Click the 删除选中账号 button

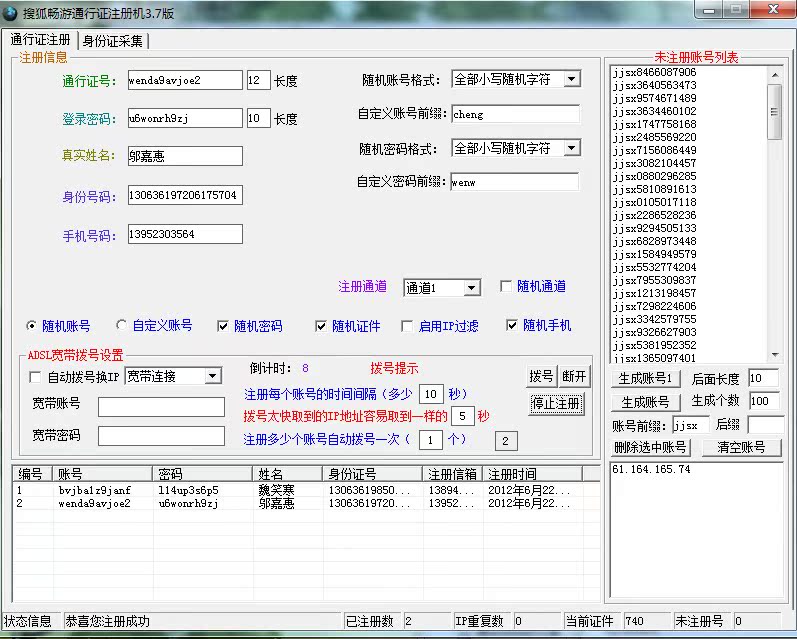650,447
